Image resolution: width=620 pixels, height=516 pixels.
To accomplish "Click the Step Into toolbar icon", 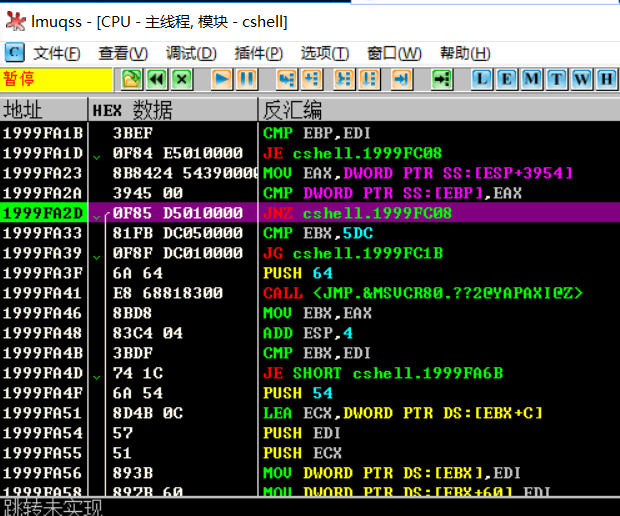I will pyautogui.click(x=287, y=79).
